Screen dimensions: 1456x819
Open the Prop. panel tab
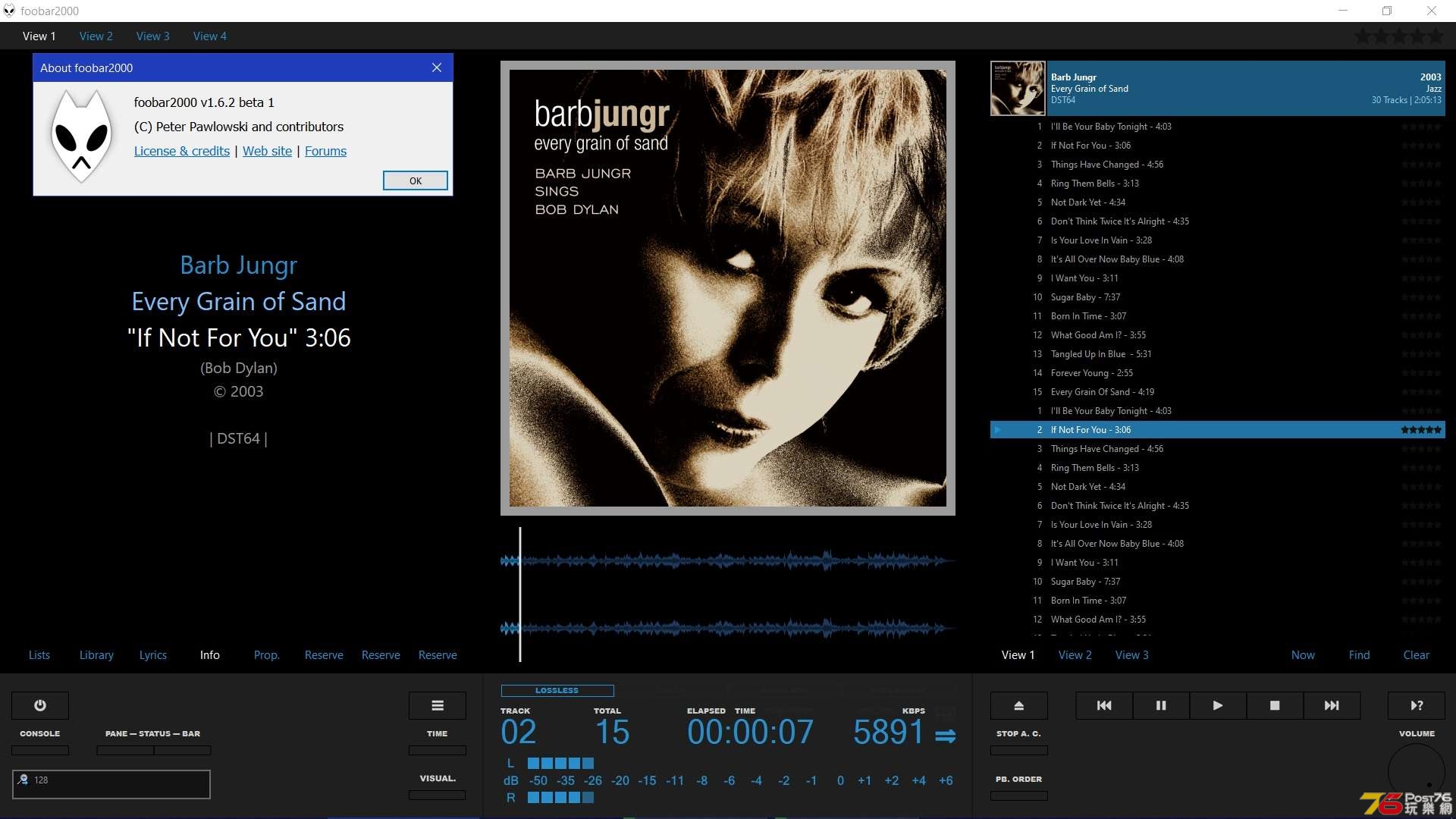click(x=267, y=654)
